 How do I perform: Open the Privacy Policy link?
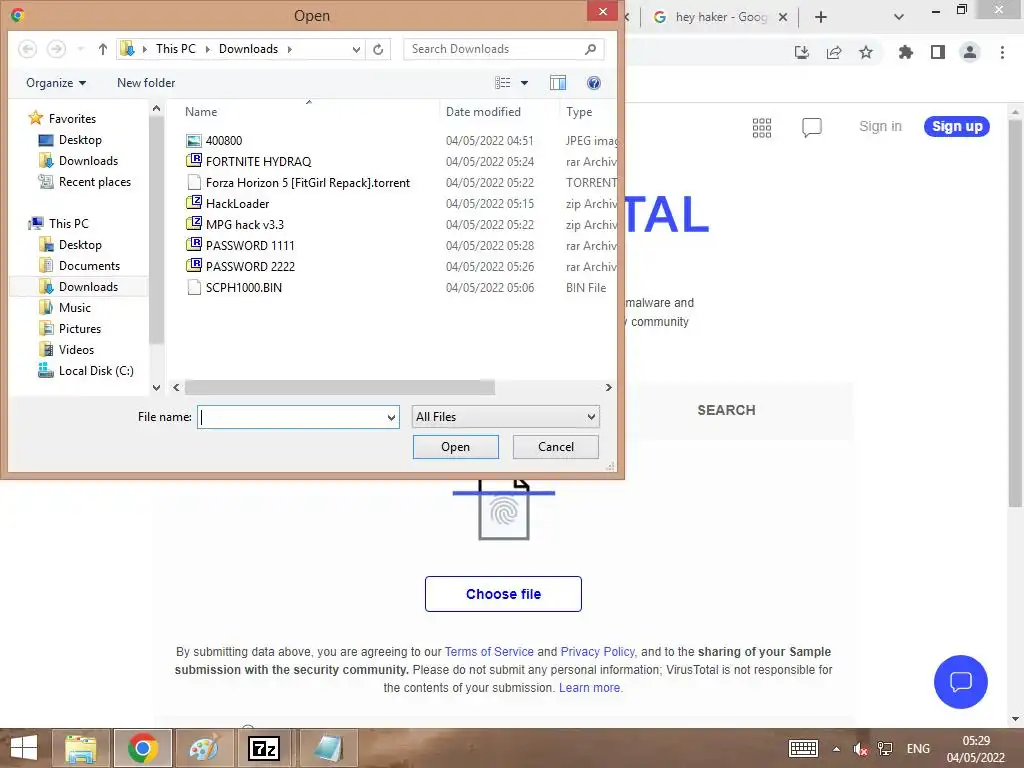pyautogui.click(x=598, y=652)
